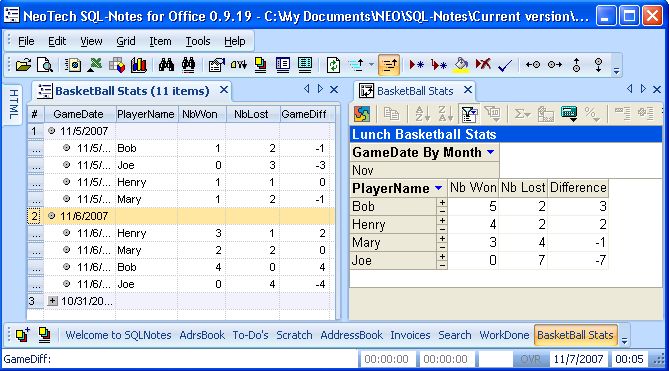The image size is (669, 371).
Task: Open the Help menu
Action: click(x=235, y=41)
